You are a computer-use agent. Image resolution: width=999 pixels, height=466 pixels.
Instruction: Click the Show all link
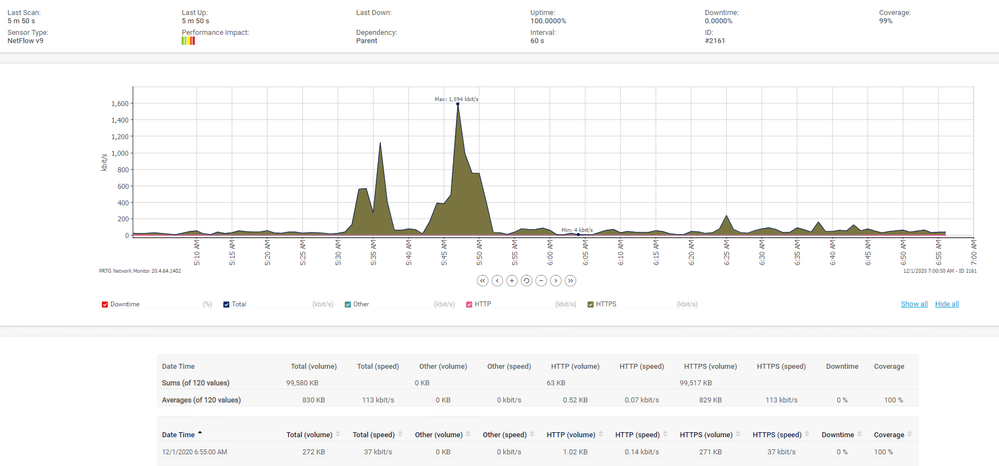(x=914, y=304)
